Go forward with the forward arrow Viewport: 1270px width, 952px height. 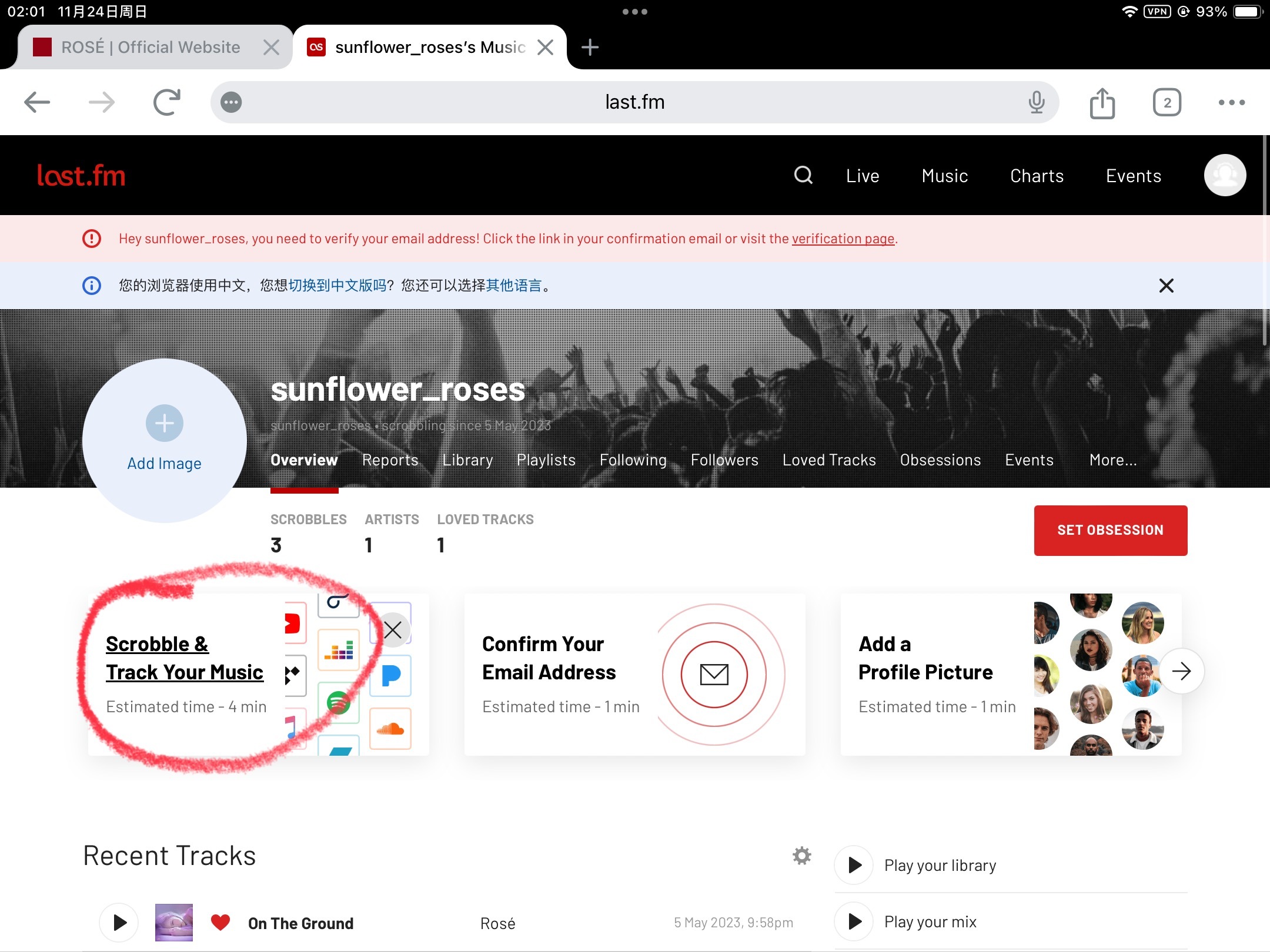[x=102, y=102]
